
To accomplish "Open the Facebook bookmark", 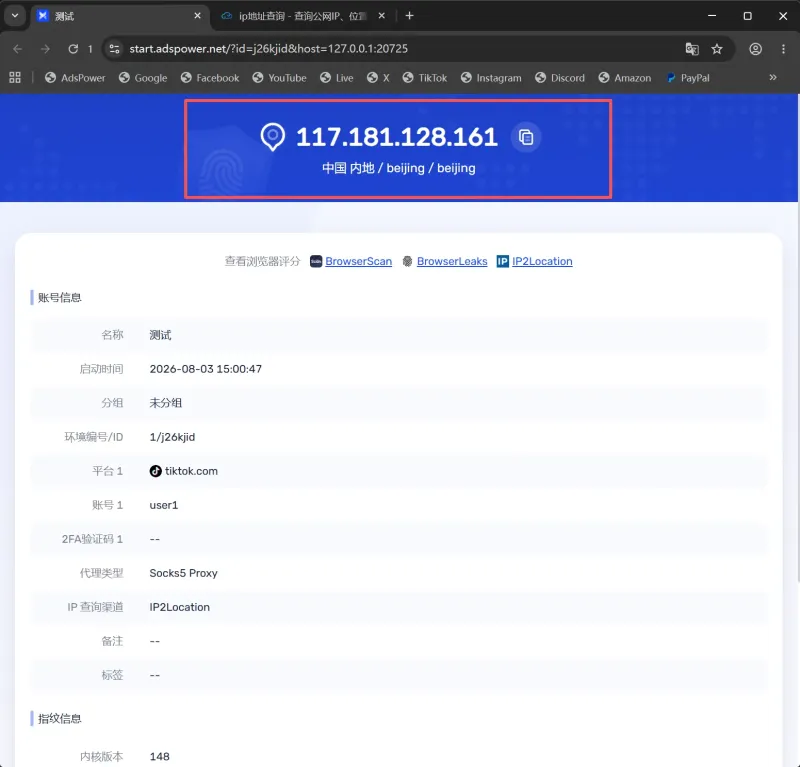I will [210, 78].
